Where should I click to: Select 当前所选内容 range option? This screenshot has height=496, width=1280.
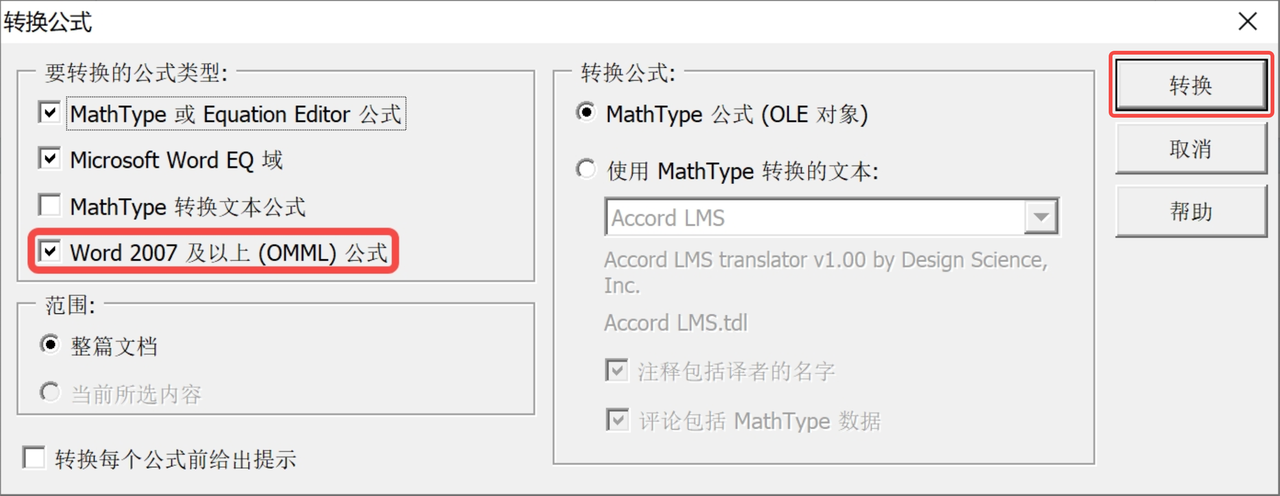tap(49, 392)
